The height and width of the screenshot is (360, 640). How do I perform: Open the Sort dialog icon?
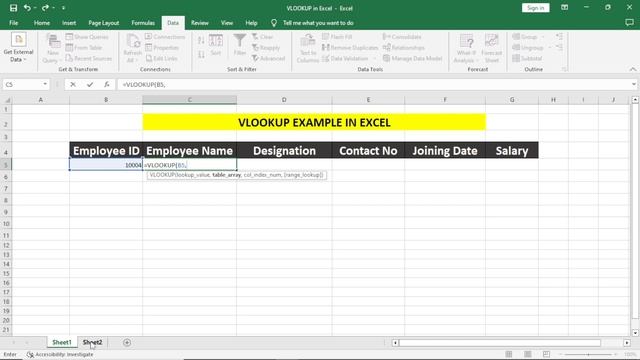click(x=216, y=45)
